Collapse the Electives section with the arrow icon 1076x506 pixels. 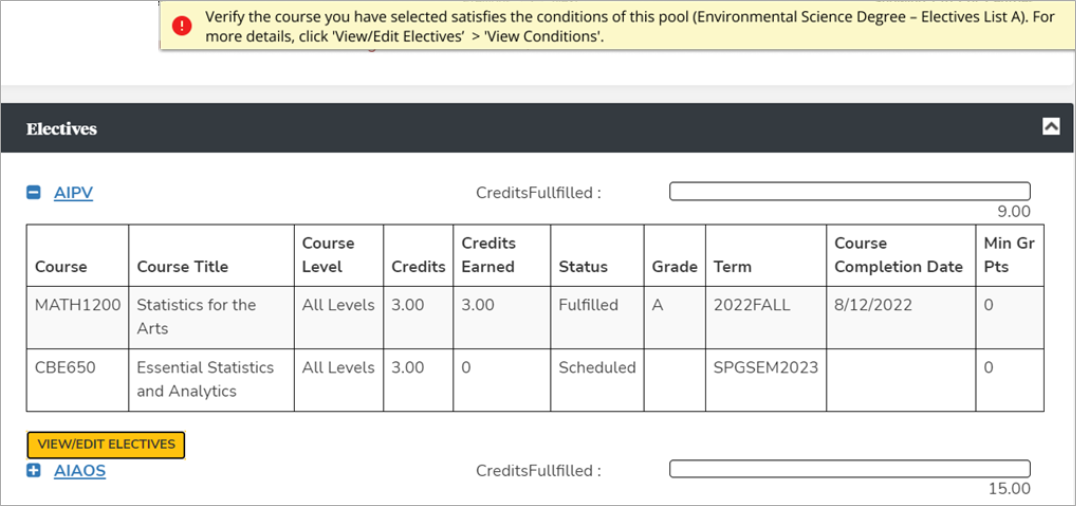[x=1051, y=126]
